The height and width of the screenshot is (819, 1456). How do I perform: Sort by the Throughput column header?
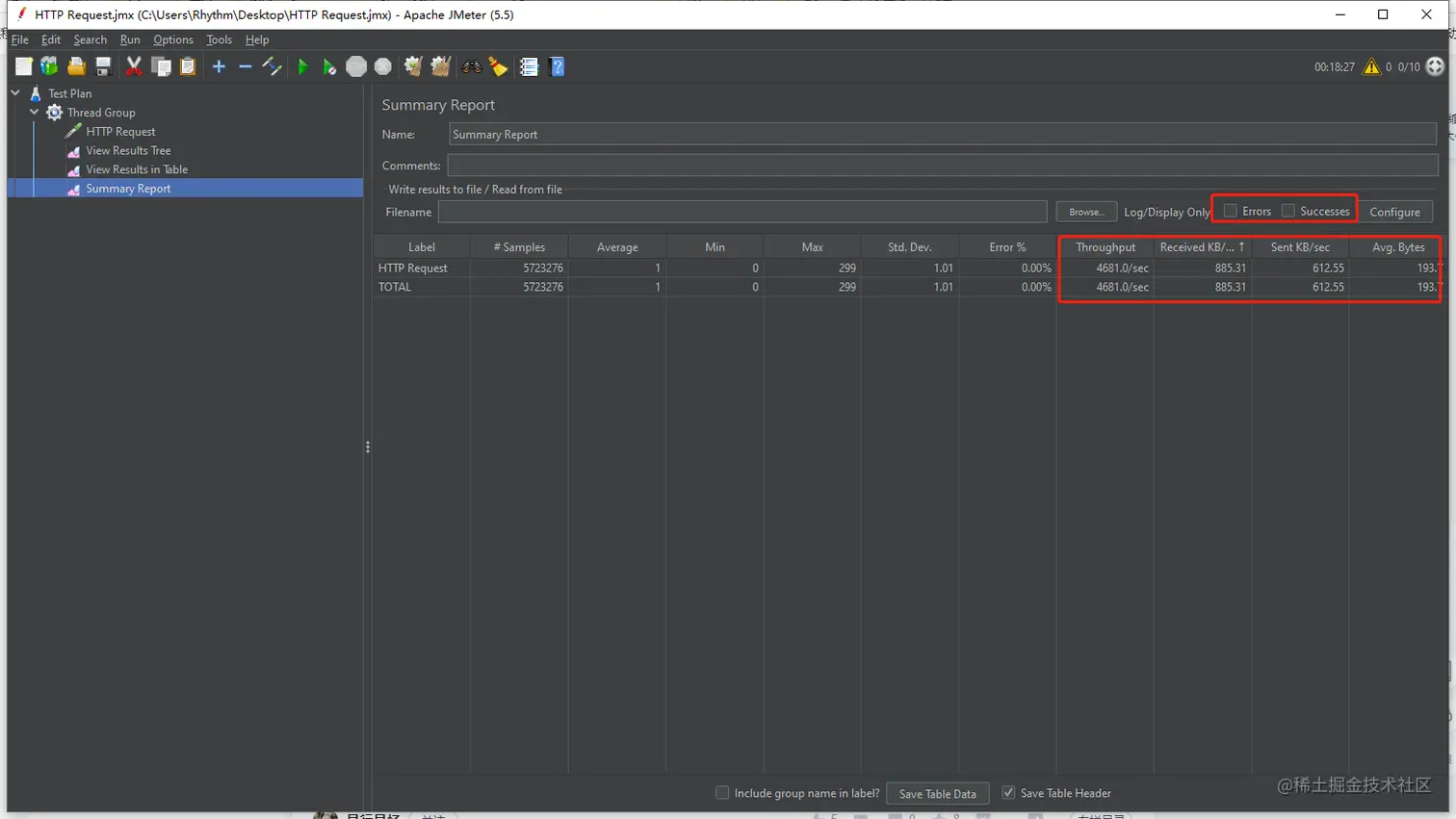[x=1105, y=247]
